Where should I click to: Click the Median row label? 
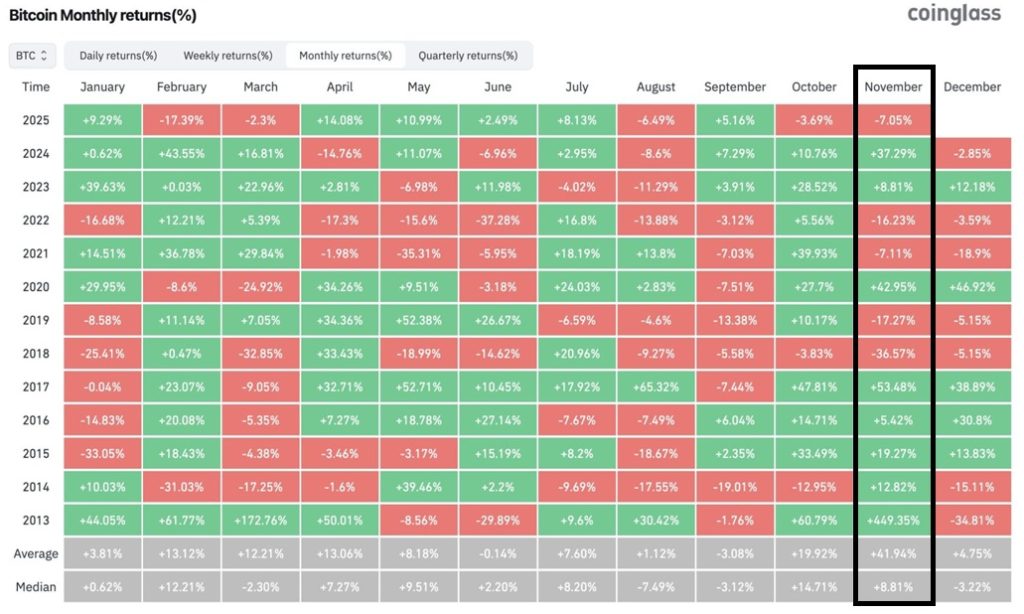point(35,587)
